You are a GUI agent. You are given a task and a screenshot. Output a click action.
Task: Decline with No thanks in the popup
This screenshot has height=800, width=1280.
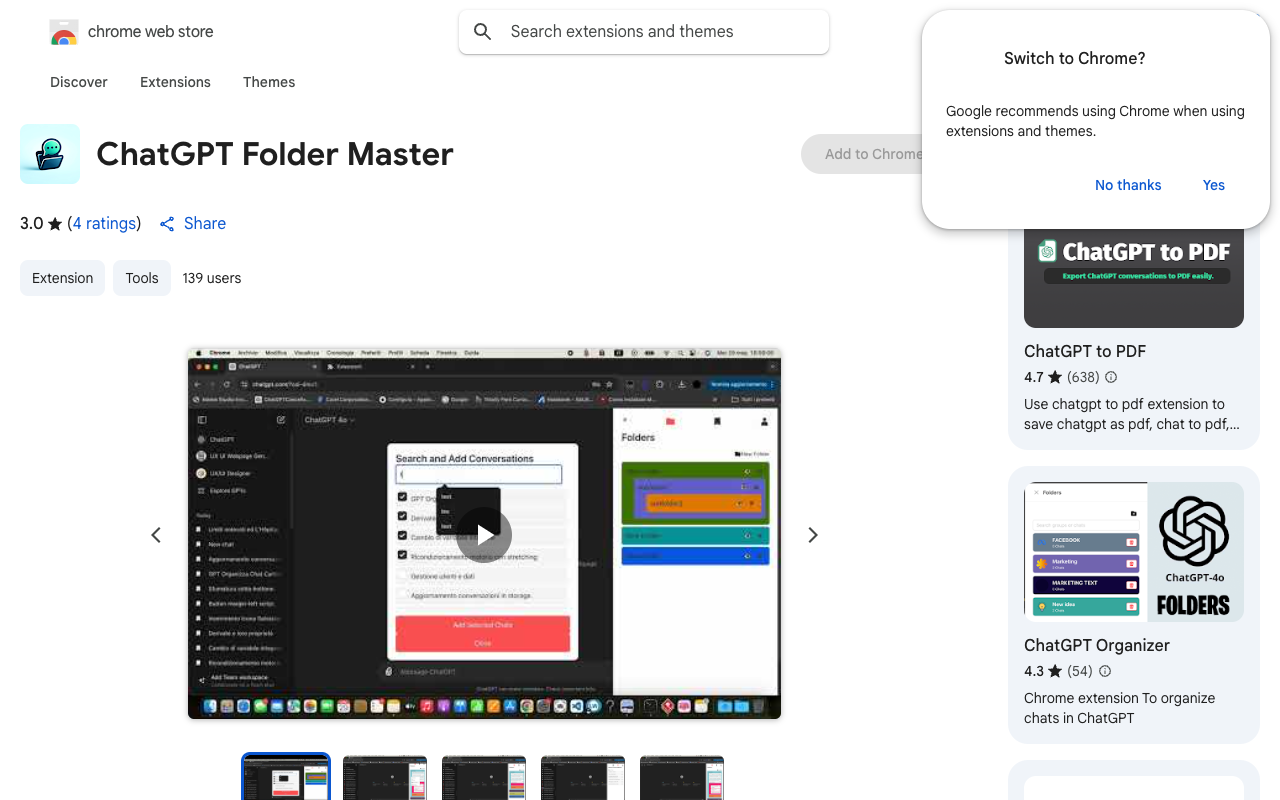coord(1128,185)
